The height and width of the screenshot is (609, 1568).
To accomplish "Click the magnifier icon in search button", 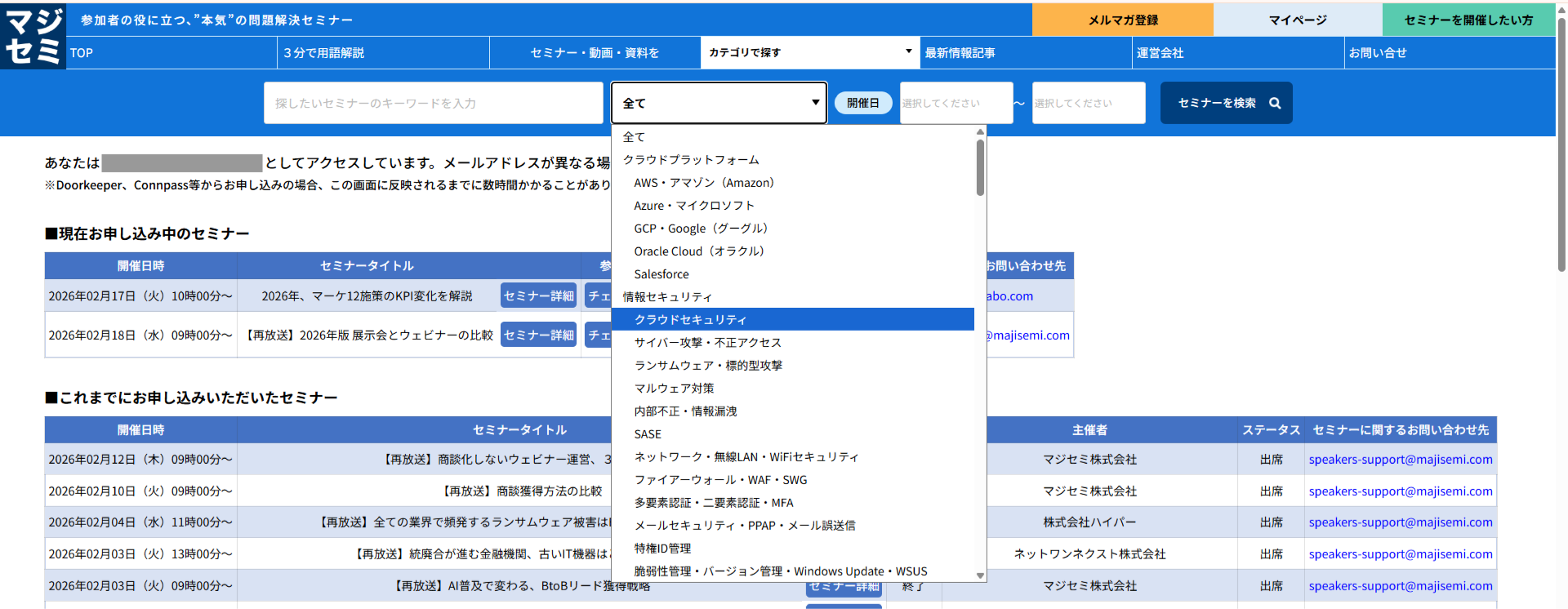I will click(1275, 103).
